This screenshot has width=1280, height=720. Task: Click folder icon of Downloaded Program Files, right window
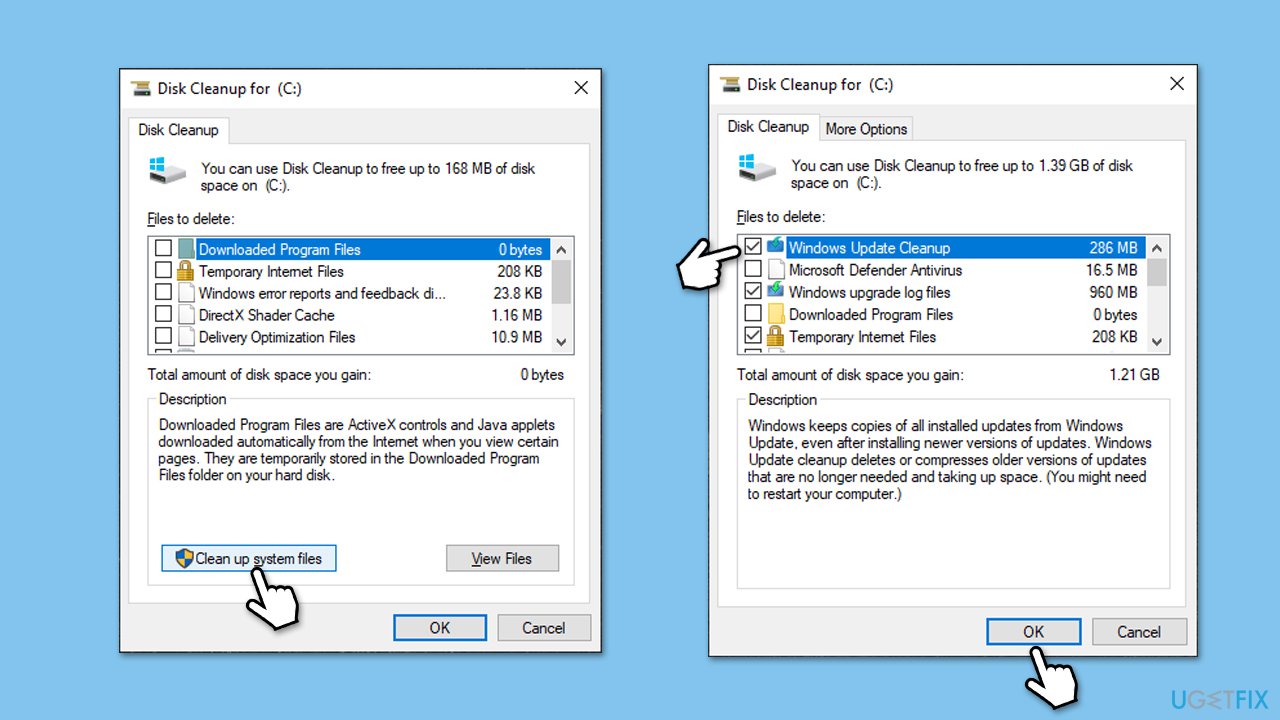tap(776, 314)
